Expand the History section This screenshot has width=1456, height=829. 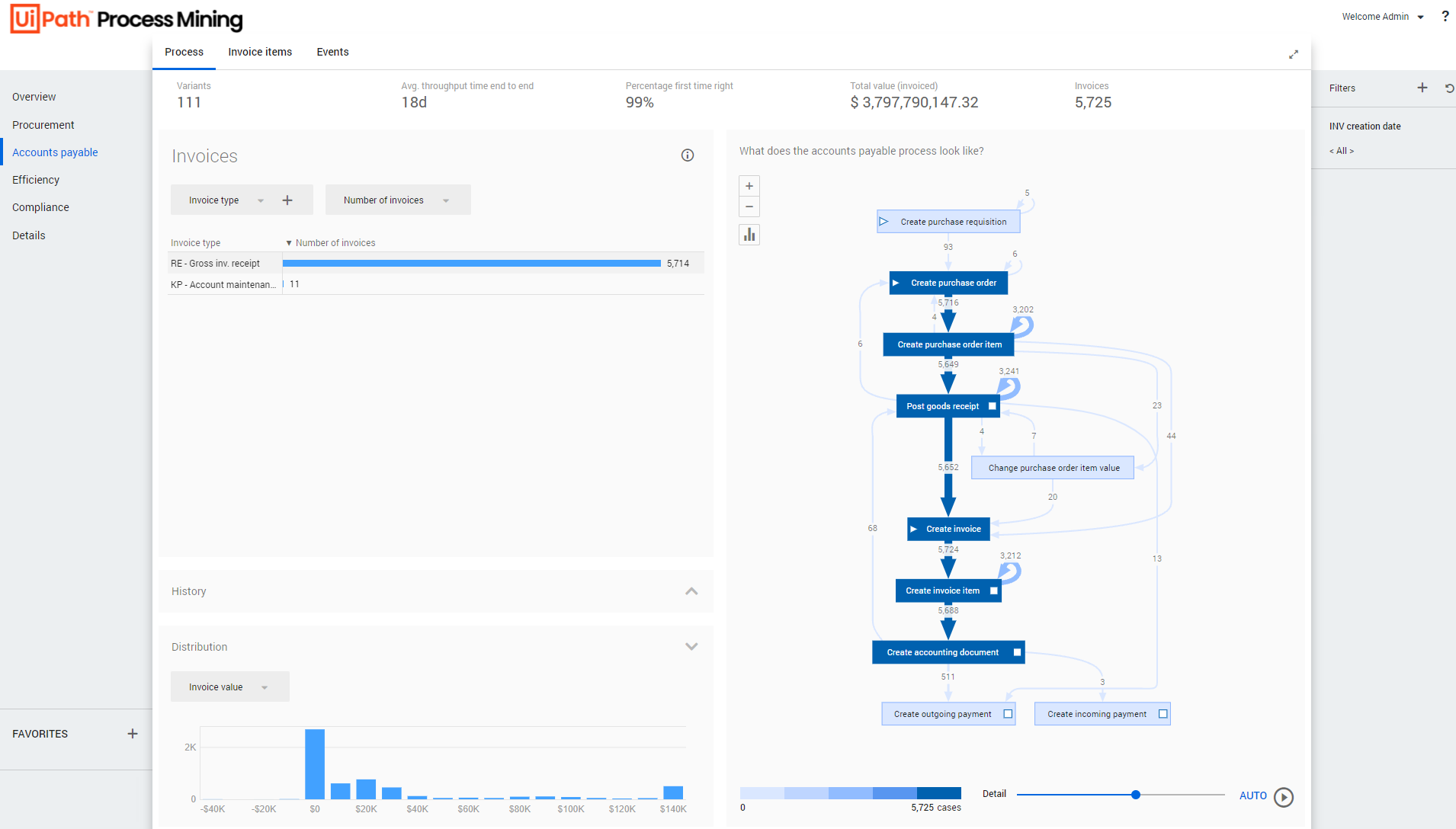pos(691,591)
